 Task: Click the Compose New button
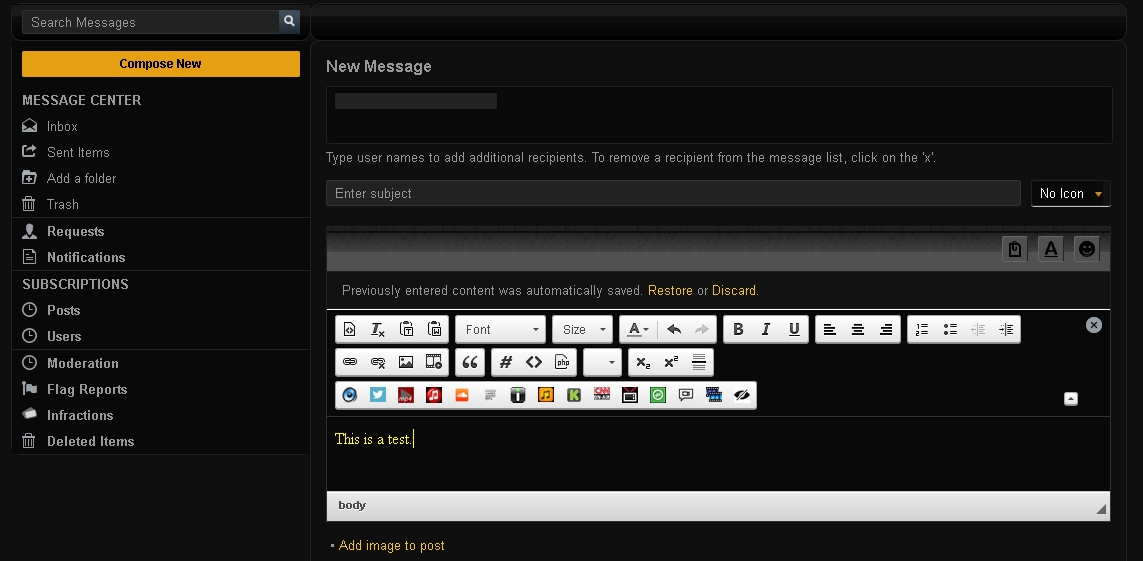160,64
